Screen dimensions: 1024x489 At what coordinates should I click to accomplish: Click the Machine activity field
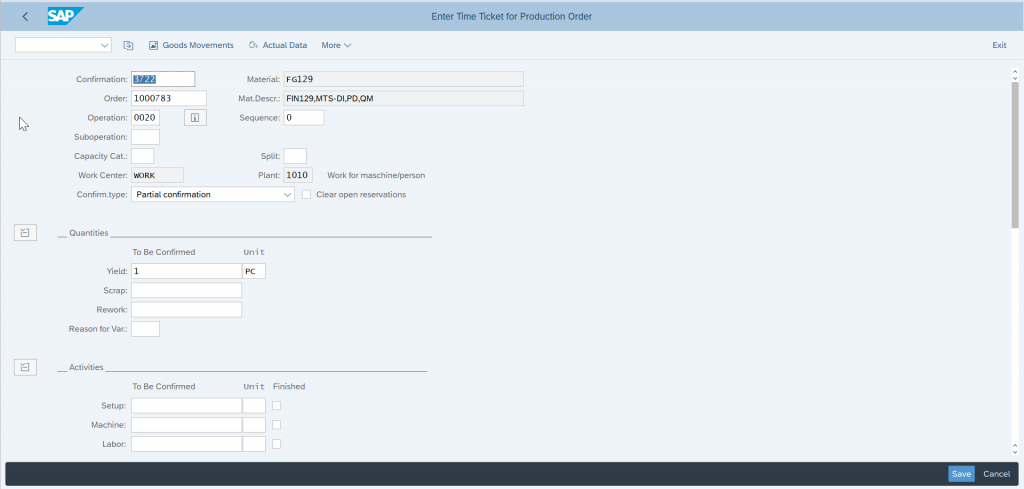tap(187, 425)
